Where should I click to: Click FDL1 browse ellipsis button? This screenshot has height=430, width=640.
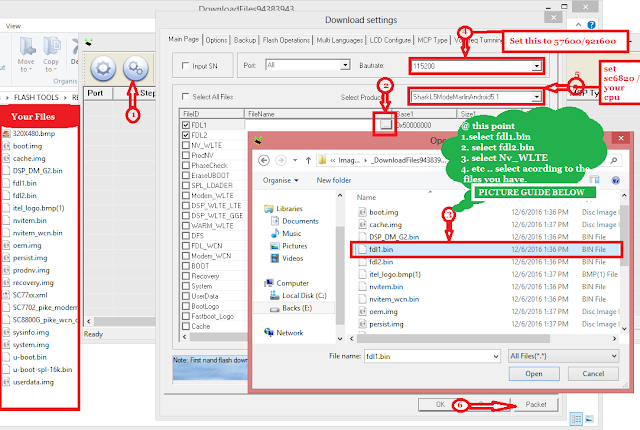click(x=385, y=125)
